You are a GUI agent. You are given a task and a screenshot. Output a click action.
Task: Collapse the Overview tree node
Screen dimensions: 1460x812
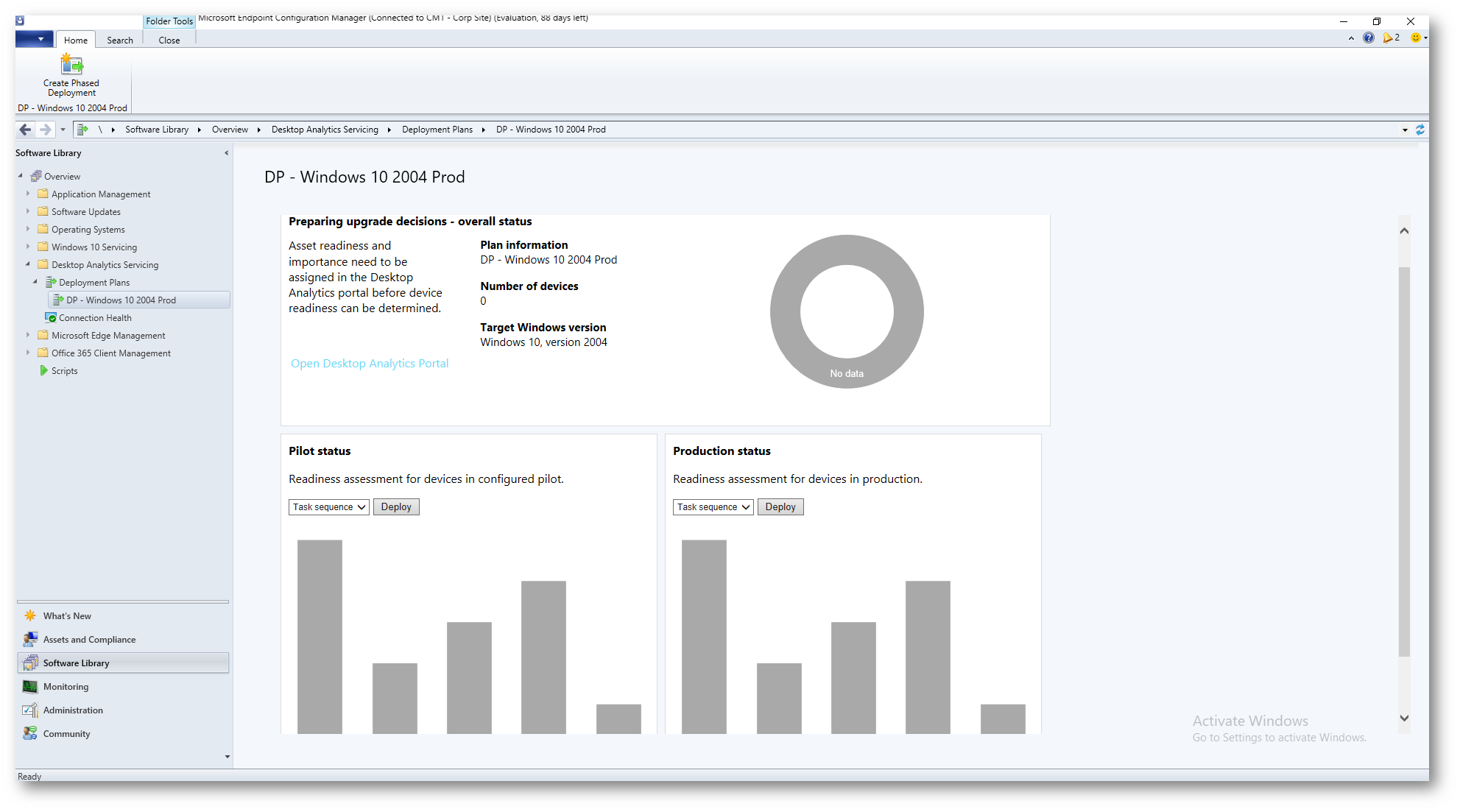pos(21,176)
